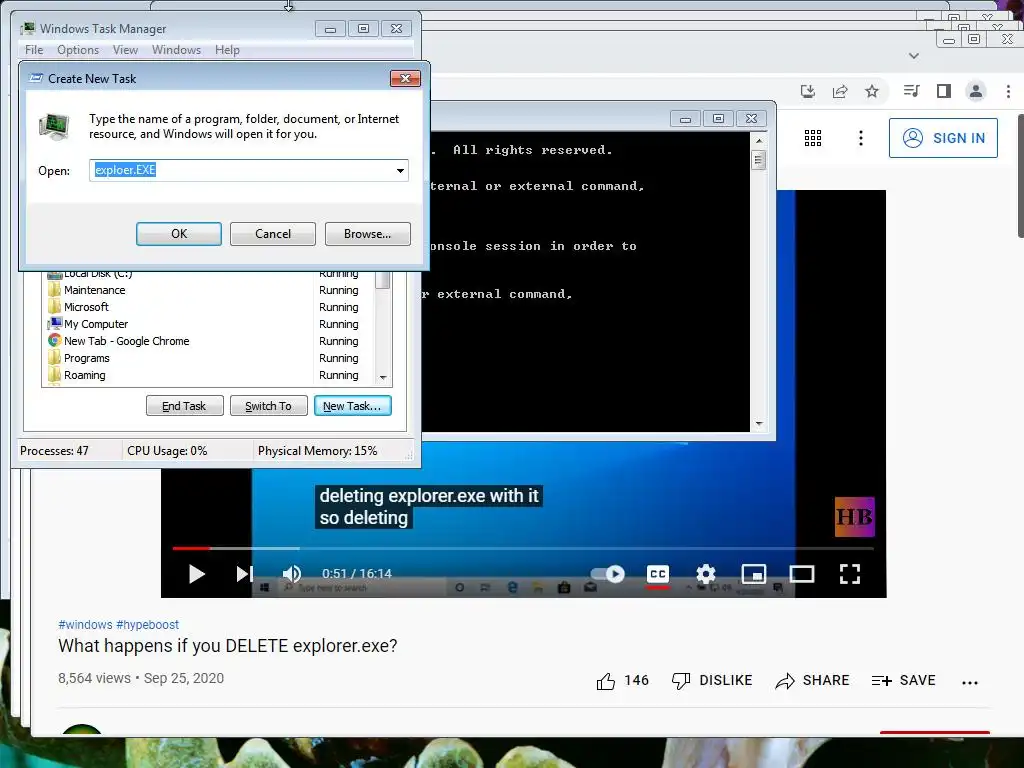The height and width of the screenshot is (768, 1024).
Task: Expand the Open field dropdown arrow
Action: tap(400, 170)
